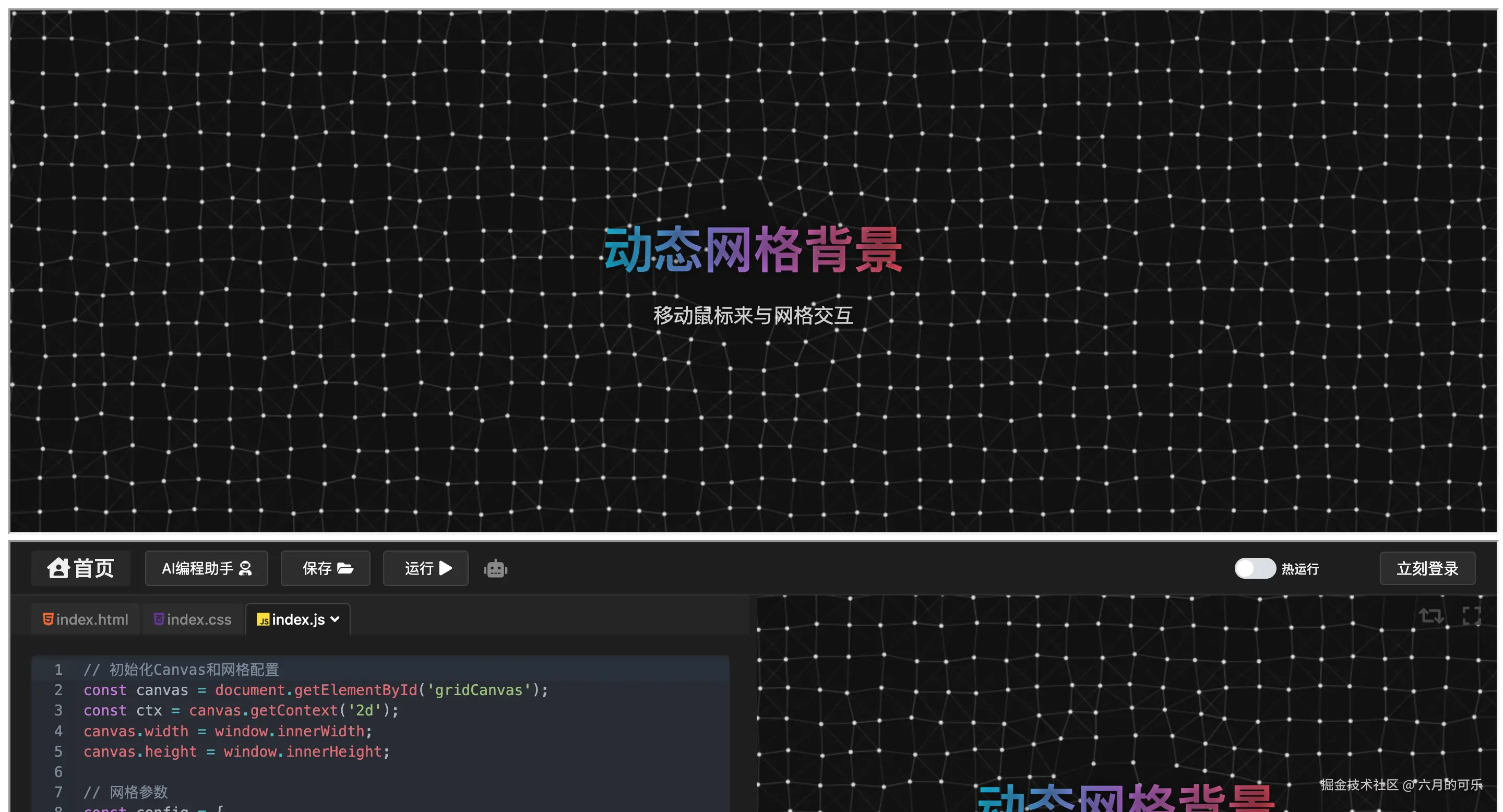Click the 立刻登录 login button
The width and height of the screenshot is (1503, 812).
1427,568
